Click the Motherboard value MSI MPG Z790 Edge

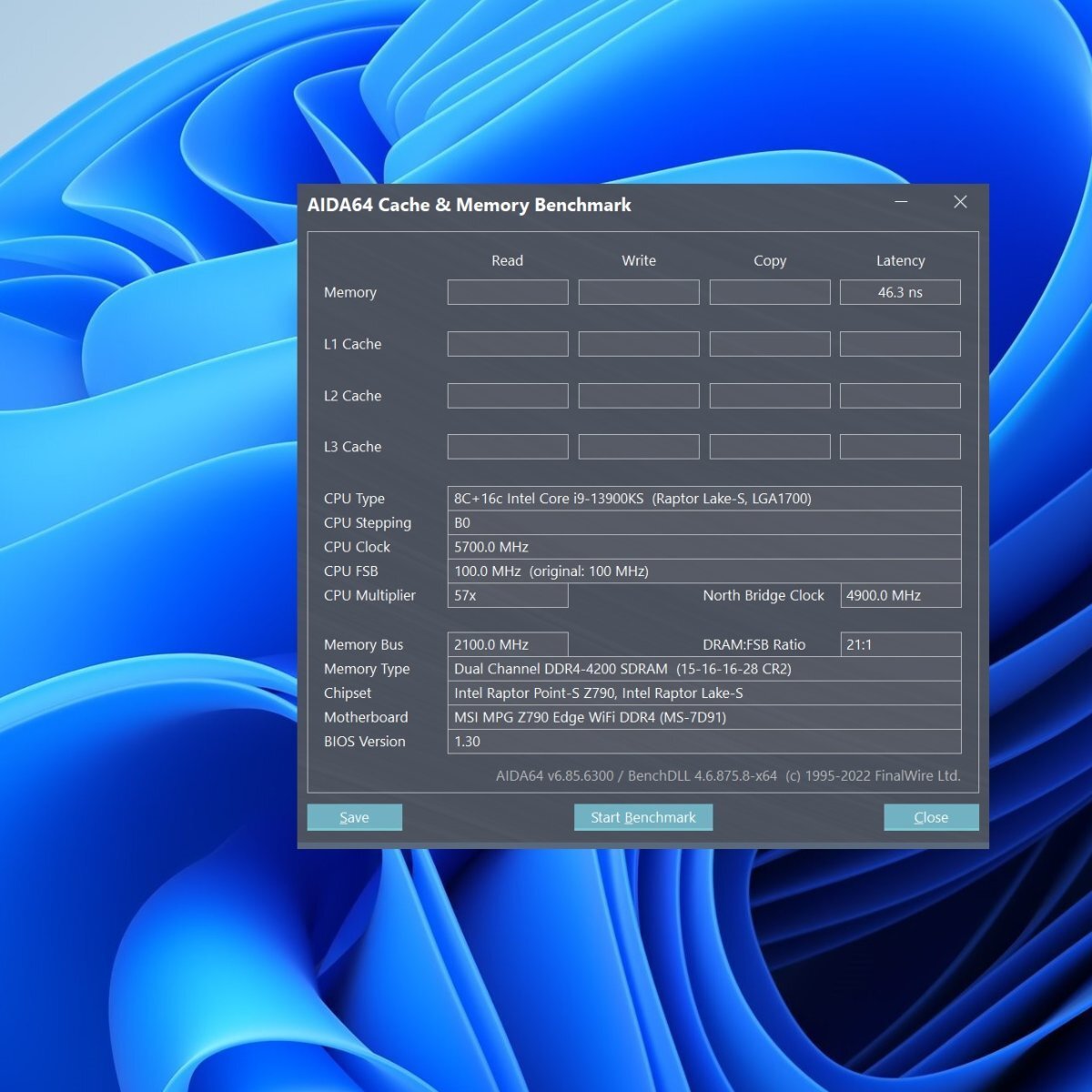[704, 717]
